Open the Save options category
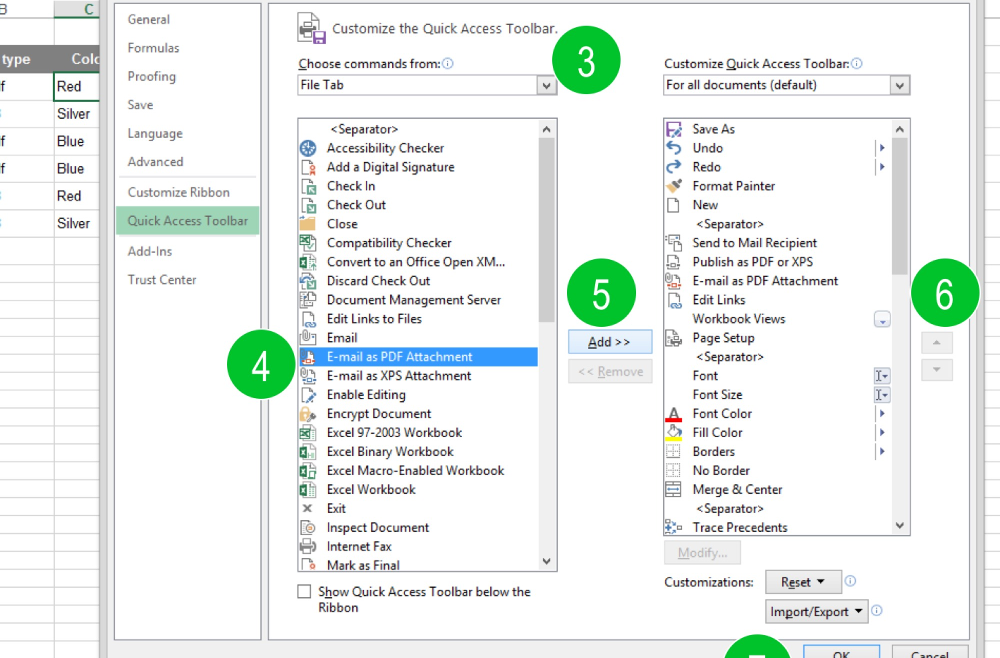This screenshot has height=658, width=1000. click(140, 105)
